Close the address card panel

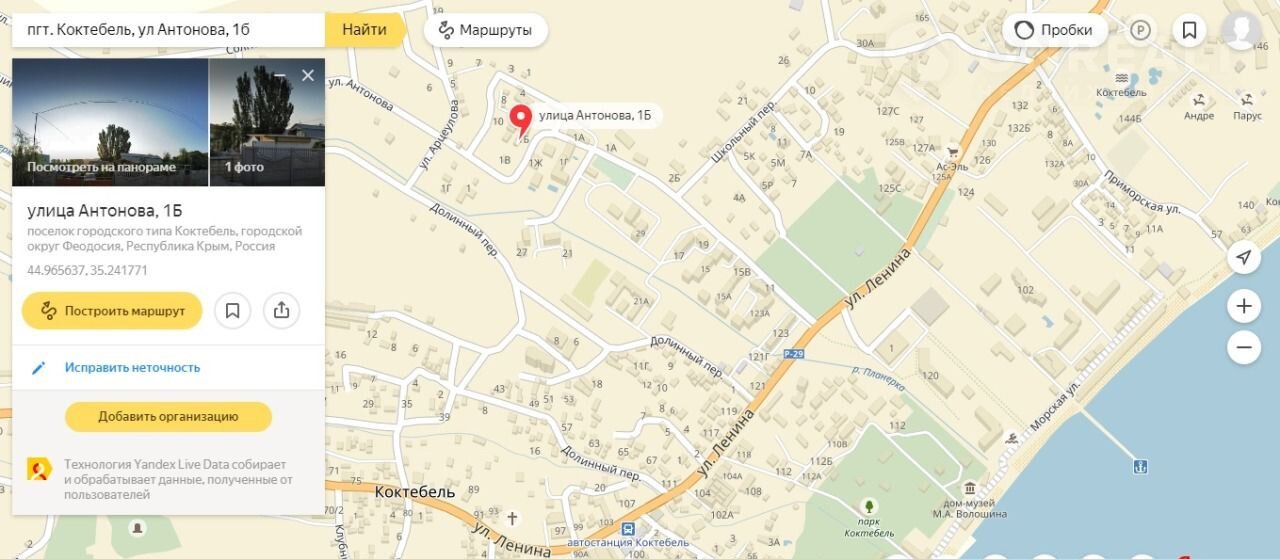coord(308,76)
